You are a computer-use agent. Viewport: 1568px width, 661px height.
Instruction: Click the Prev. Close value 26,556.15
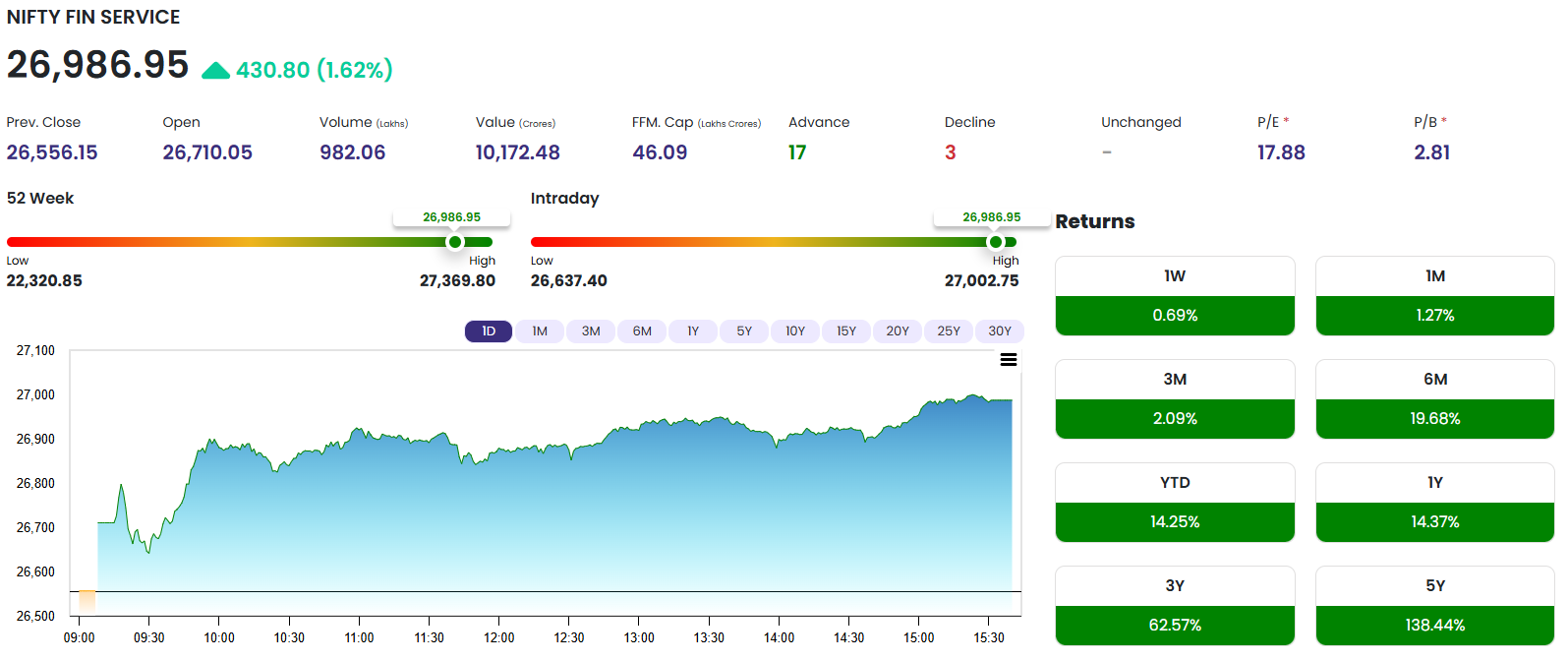click(52, 152)
